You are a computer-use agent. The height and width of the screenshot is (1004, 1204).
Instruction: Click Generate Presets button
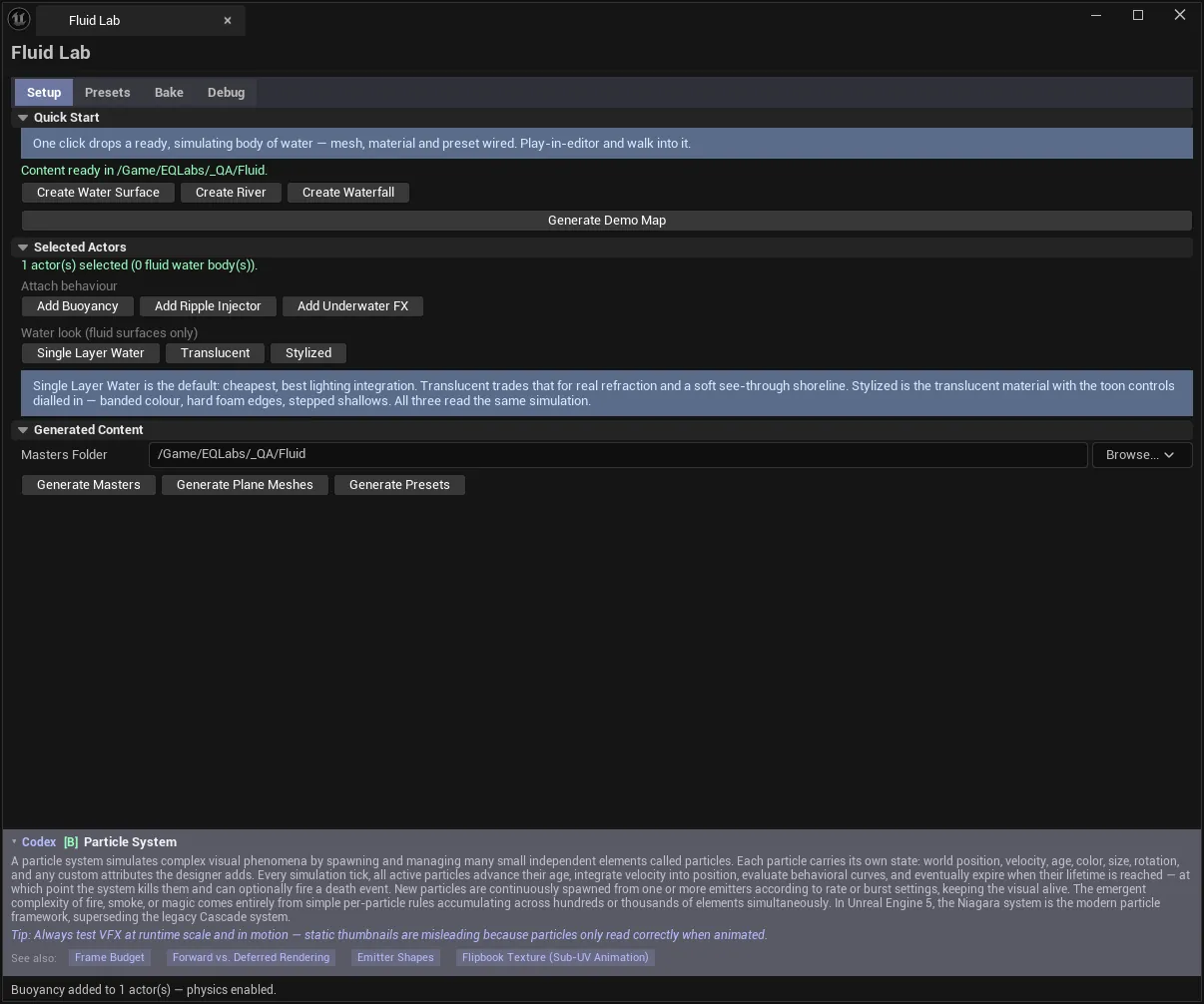[x=399, y=485]
